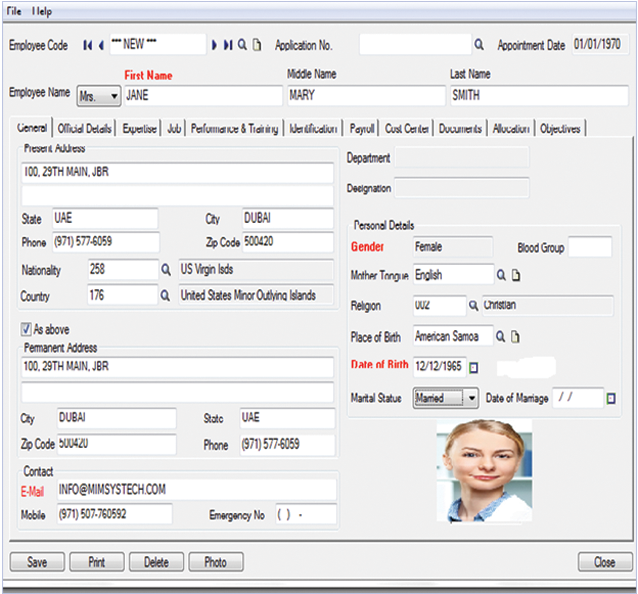Screen dimensions: 638x594
Task: Click search icon beside Employee Code
Action: coord(242,45)
